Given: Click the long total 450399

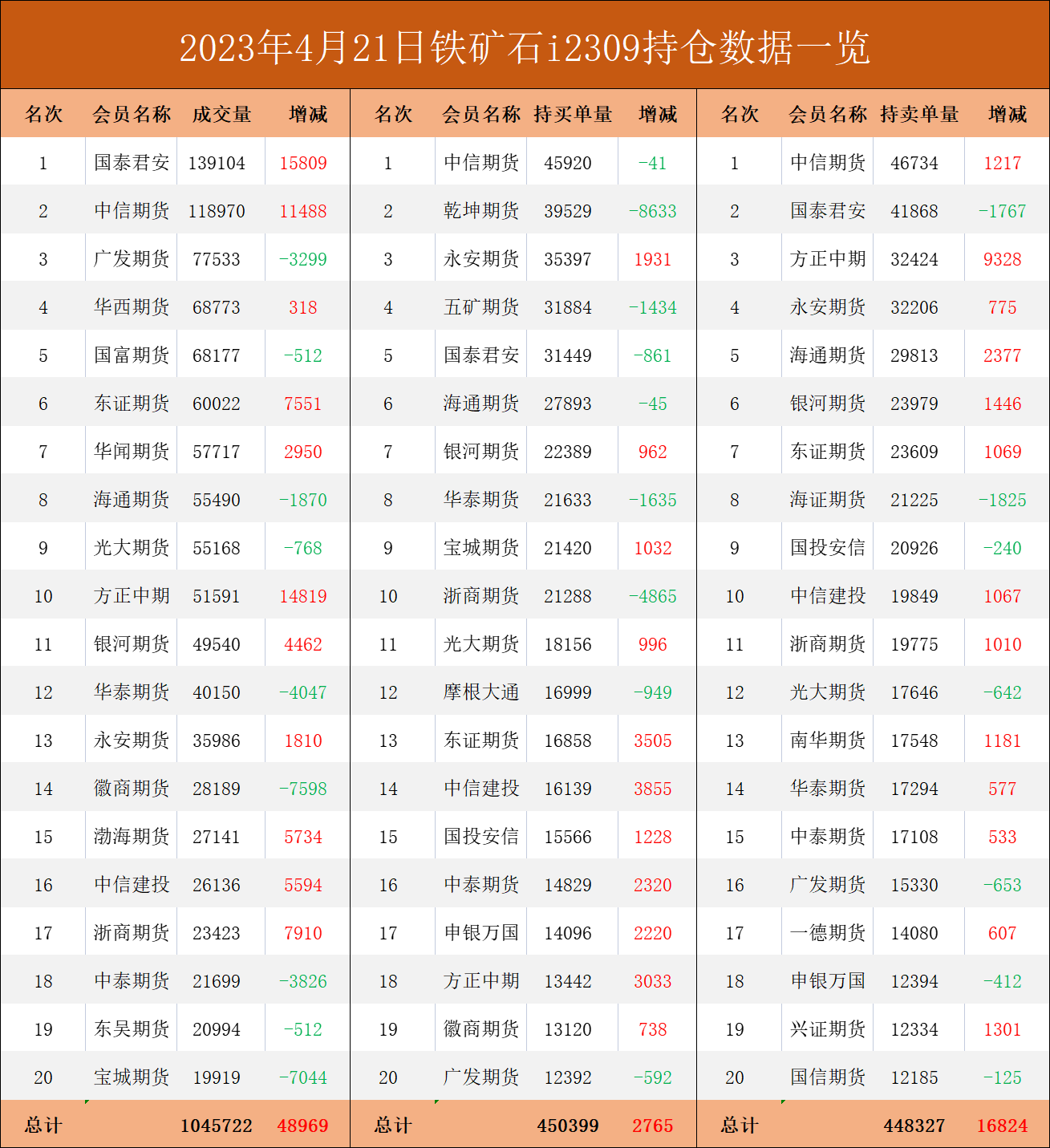Looking at the screenshot, I should 568,1126.
